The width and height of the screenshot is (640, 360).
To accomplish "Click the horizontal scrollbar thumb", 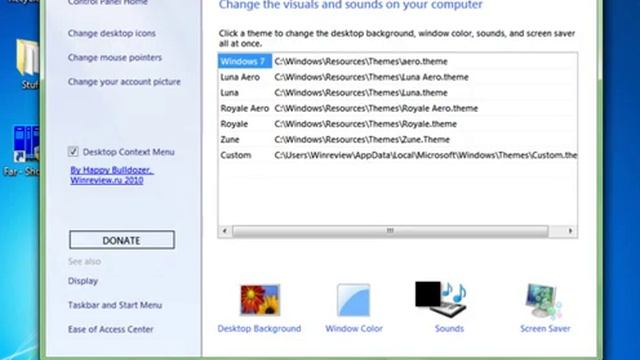I will (x=390, y=231).
